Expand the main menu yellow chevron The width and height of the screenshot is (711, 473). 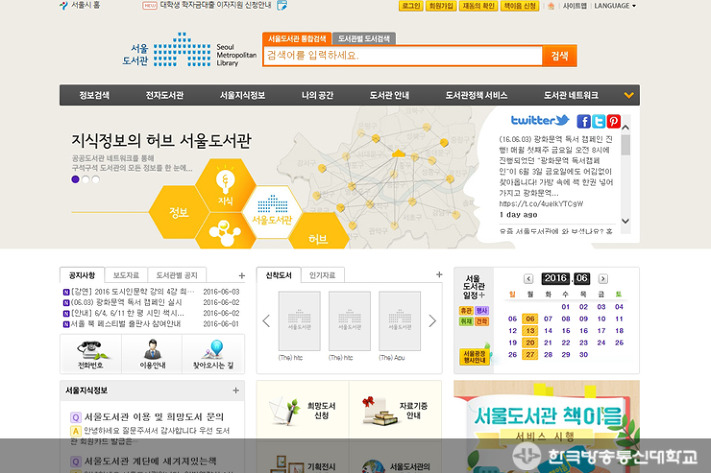(x=628, y=95)
